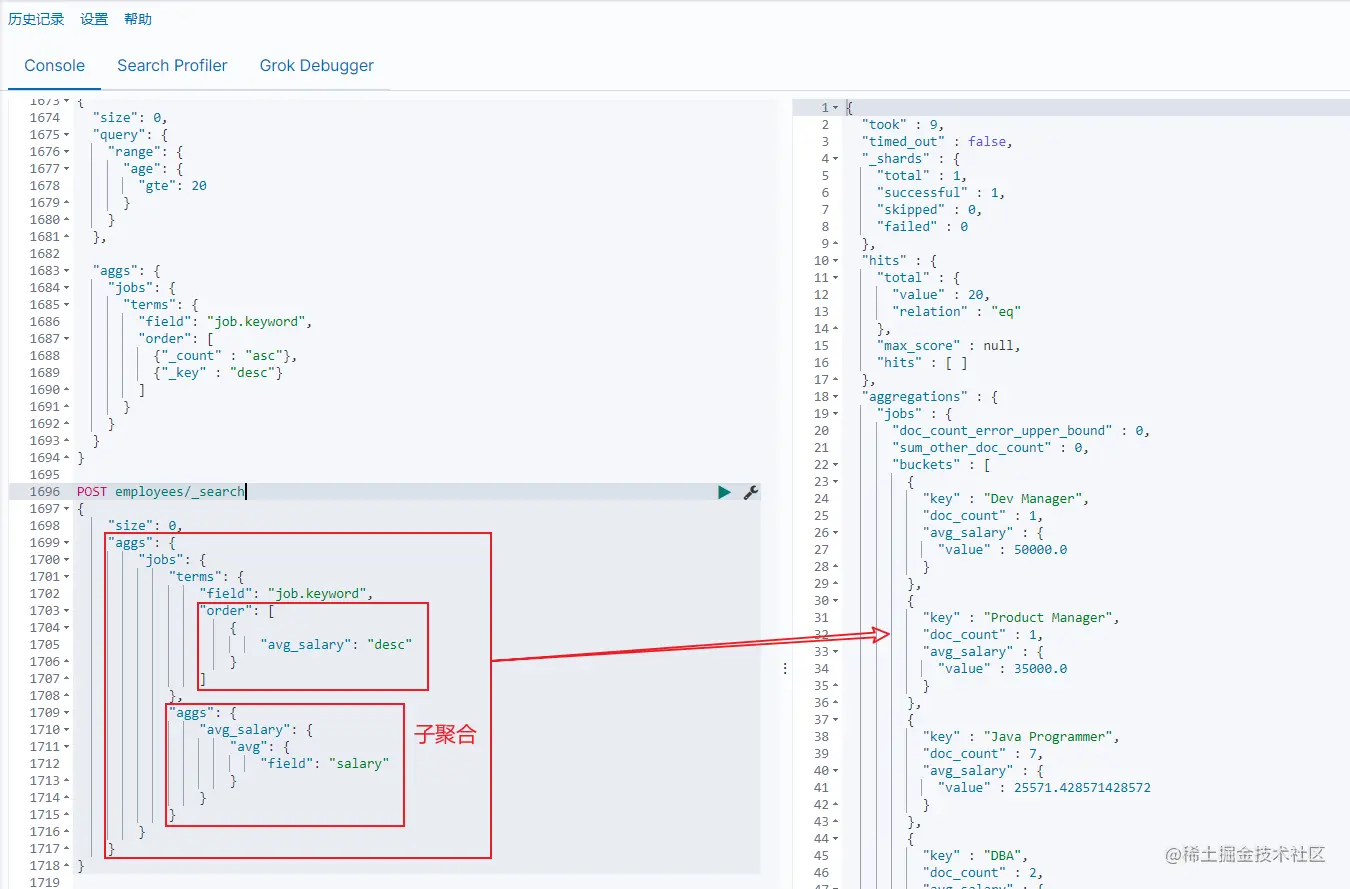Collapse the "avg" block at line 1711
Screen dimensions: 1350x889
(x=66, y=747)
